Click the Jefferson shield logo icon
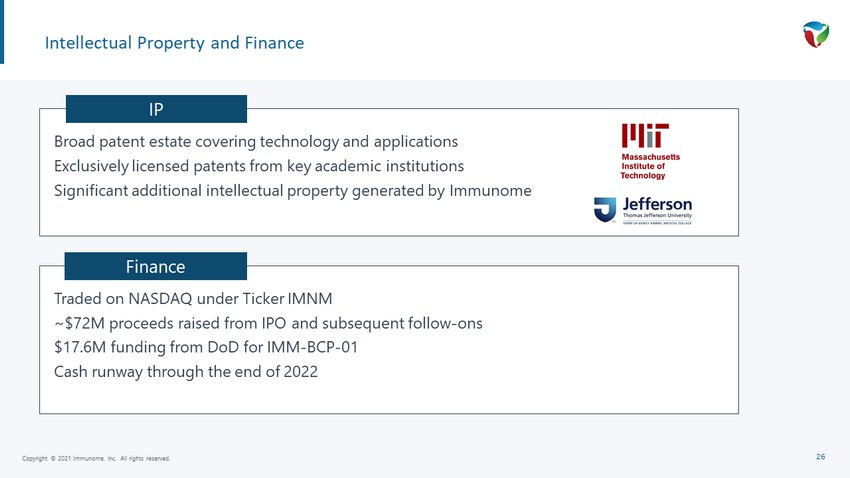This screenshot has width=850, height=478. tap(605, 210)
